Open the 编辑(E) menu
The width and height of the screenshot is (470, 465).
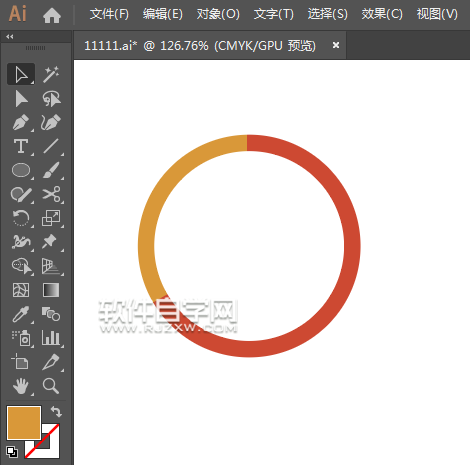(x=163, y=14)
